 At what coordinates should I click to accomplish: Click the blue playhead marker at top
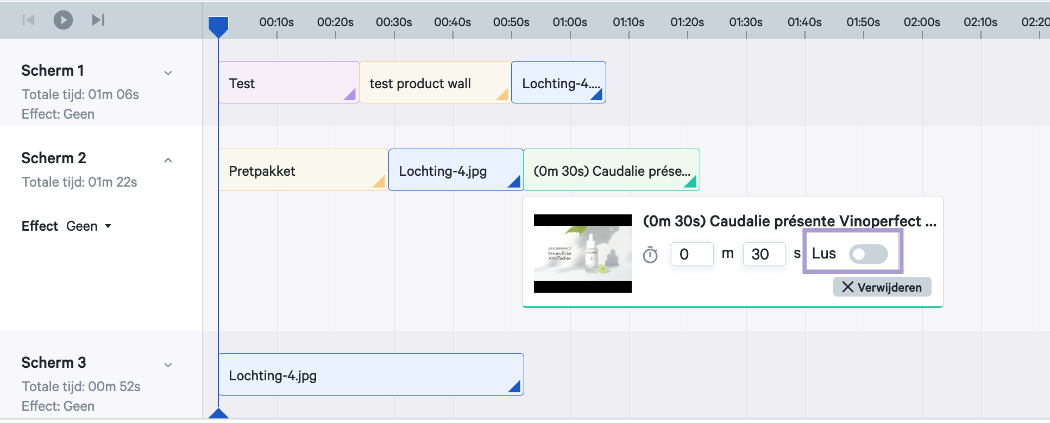(217, 26)
